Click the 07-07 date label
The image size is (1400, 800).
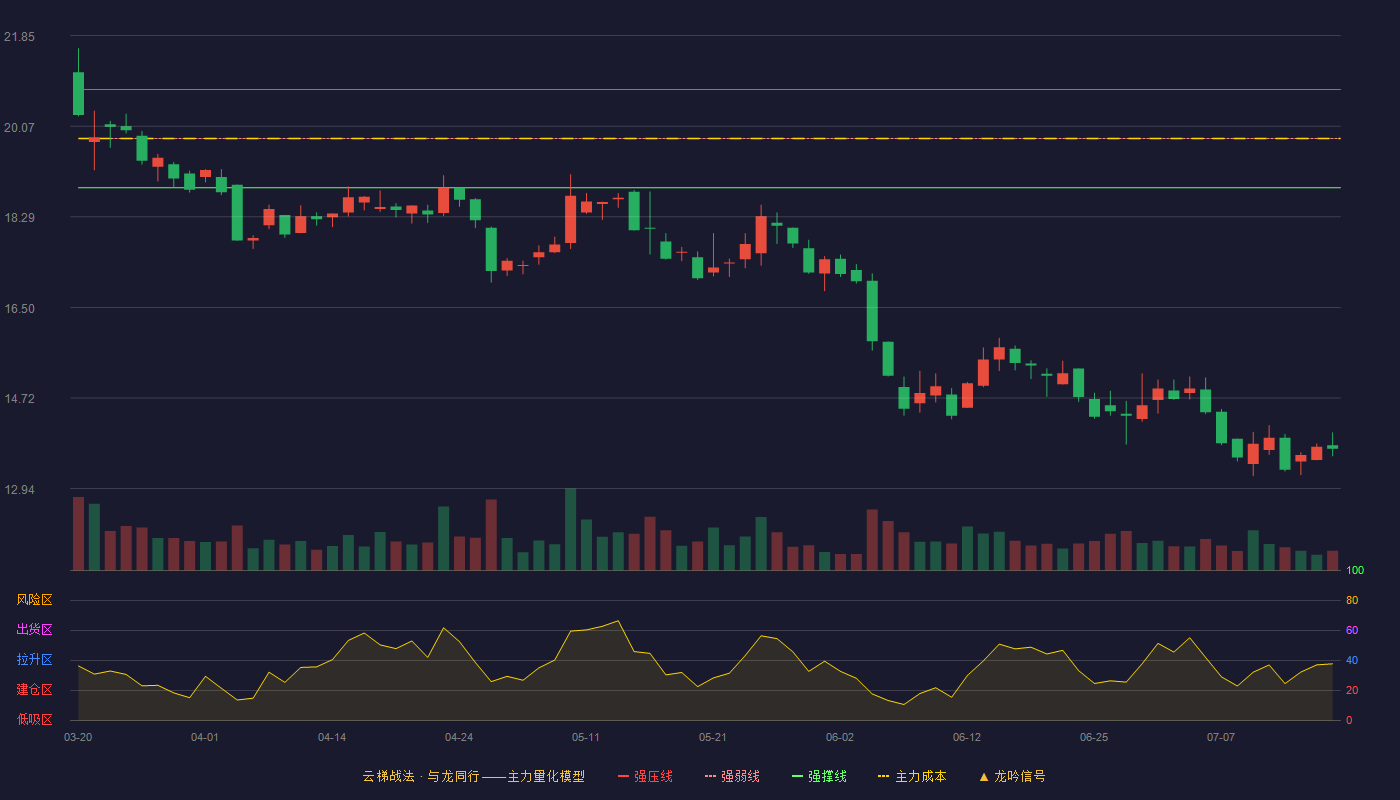coord(1221,737)
